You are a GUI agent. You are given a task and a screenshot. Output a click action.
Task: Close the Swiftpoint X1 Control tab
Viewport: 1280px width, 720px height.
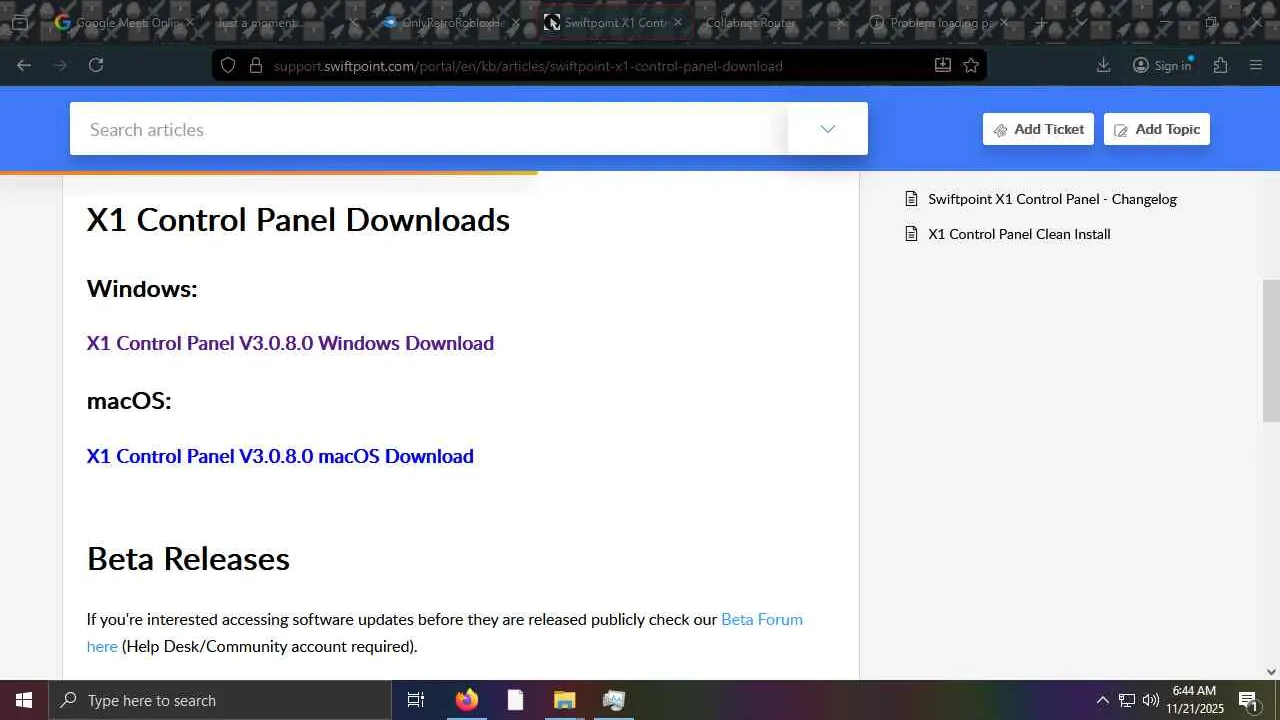coord(678,22)
